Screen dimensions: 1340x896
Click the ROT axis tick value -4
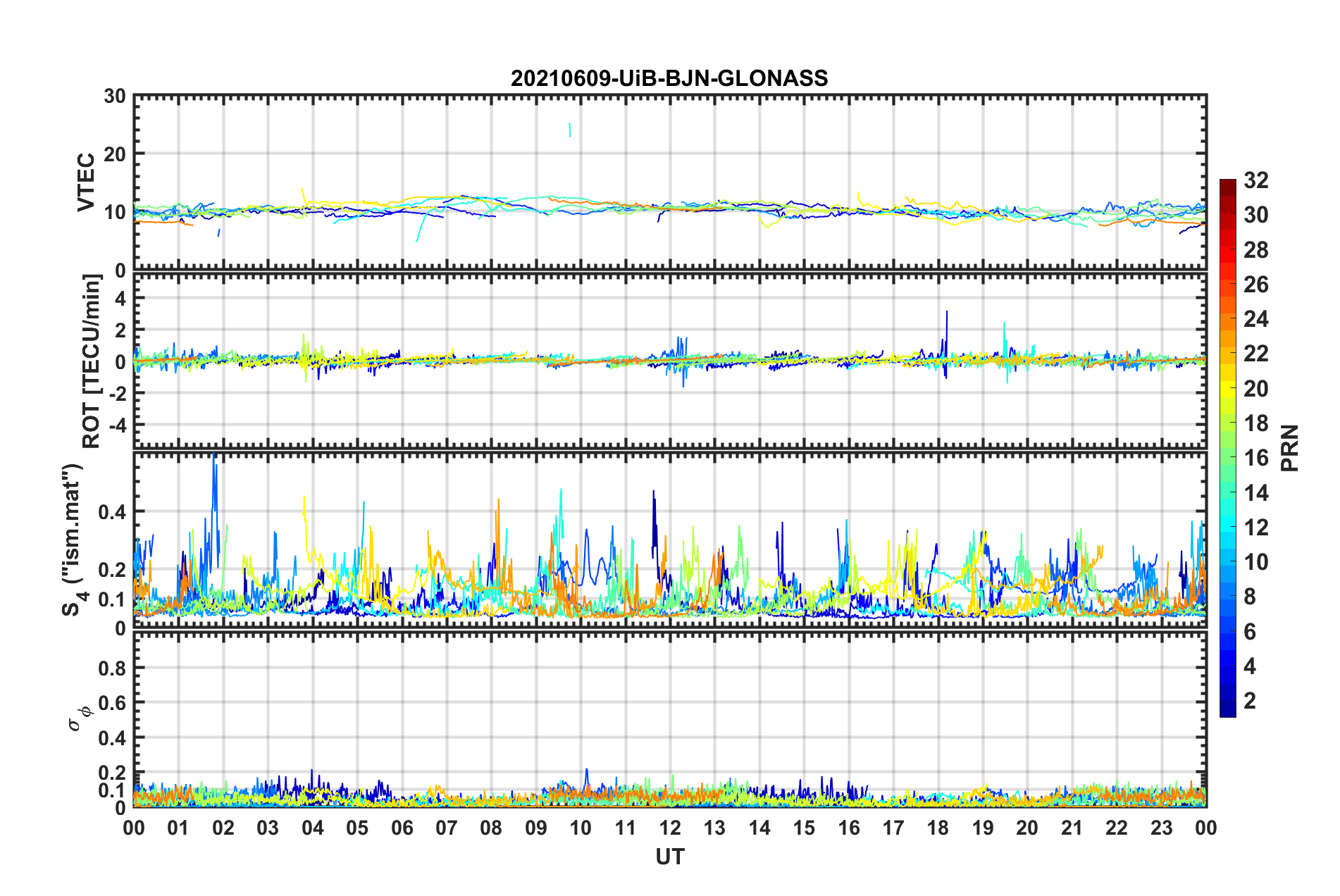[118, 425]
